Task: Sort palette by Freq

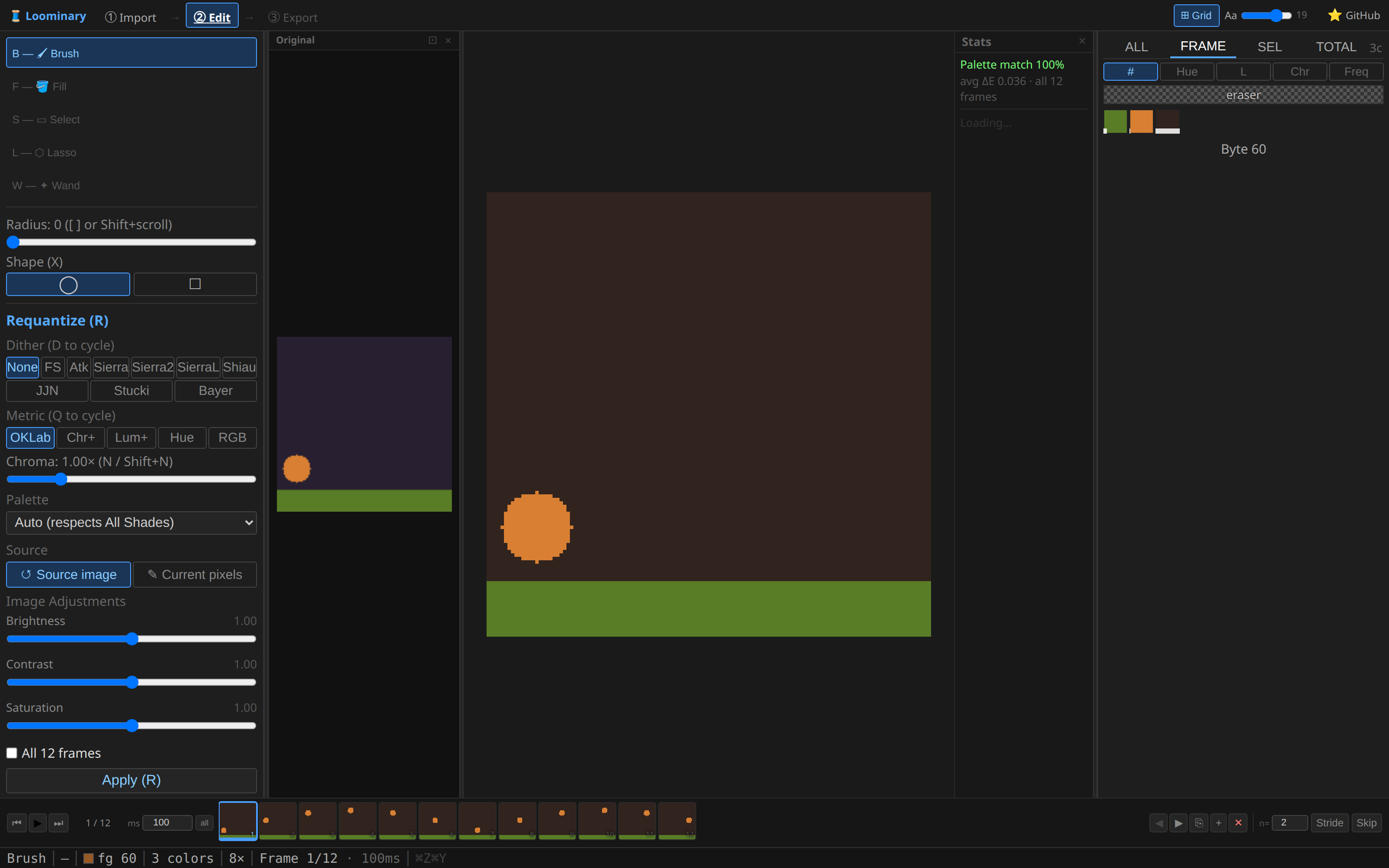Action: click(x=1356, y=72)
